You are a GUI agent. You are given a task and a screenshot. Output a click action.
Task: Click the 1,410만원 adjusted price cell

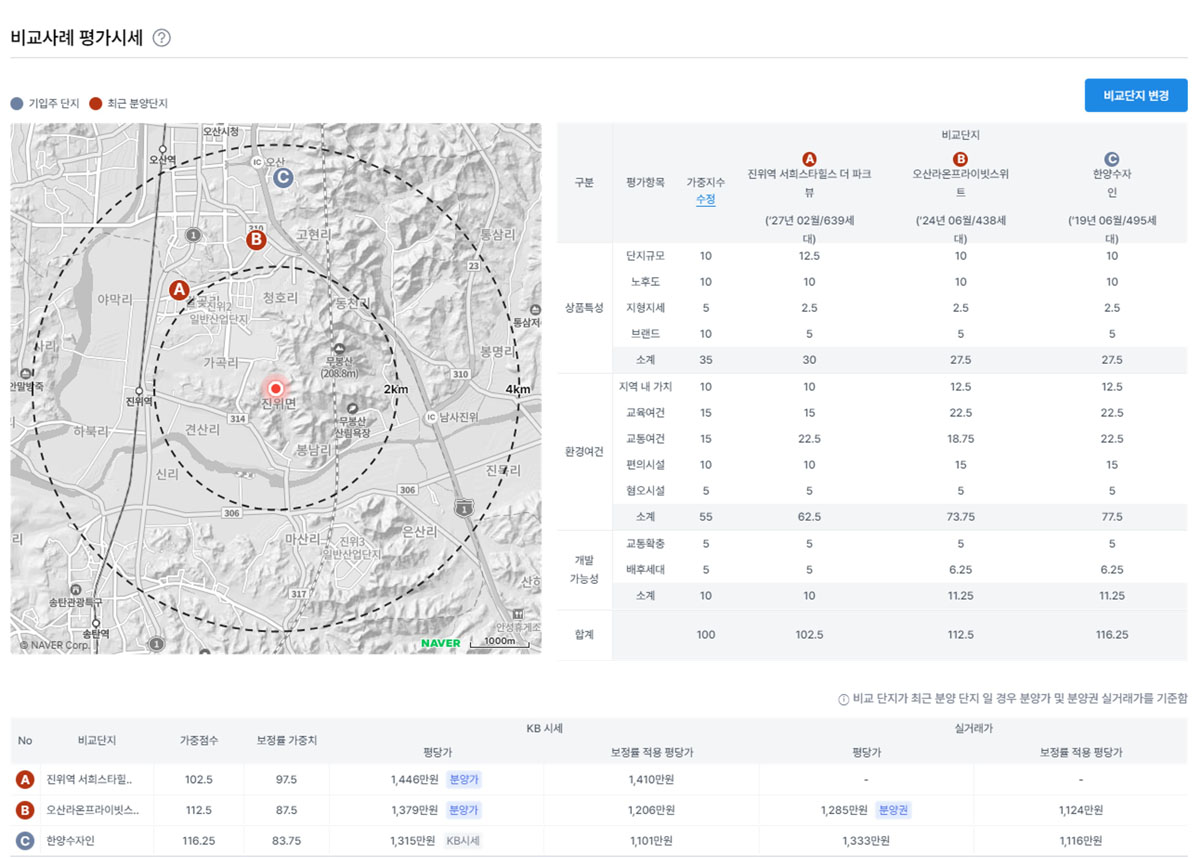pos(652,780)
